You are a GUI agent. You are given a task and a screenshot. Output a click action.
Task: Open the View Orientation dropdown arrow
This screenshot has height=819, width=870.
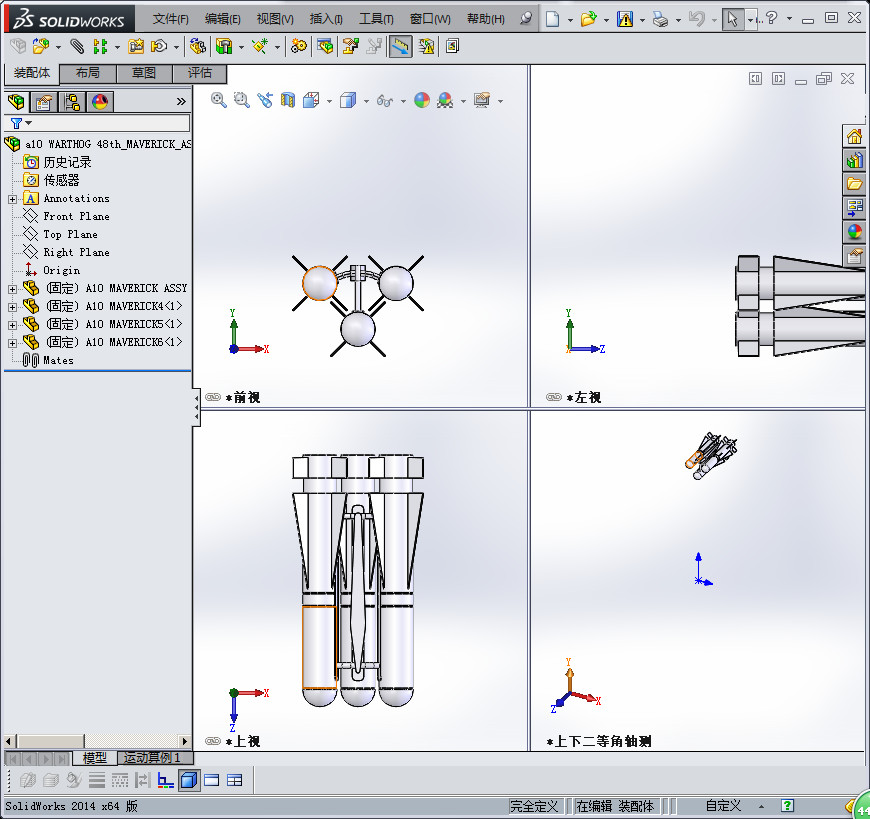click(329, 101)
